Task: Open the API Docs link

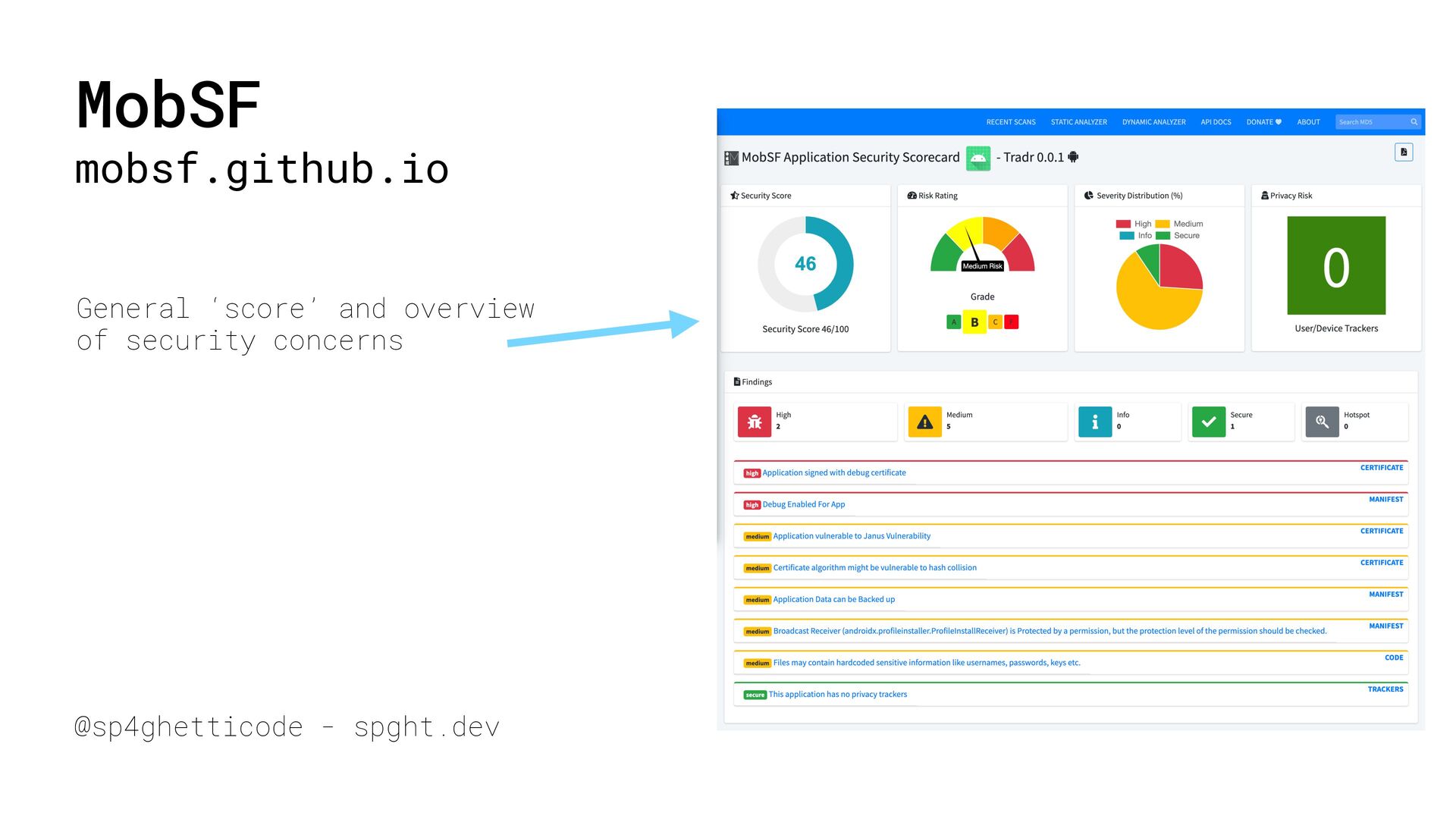Action: (1216, 122)
